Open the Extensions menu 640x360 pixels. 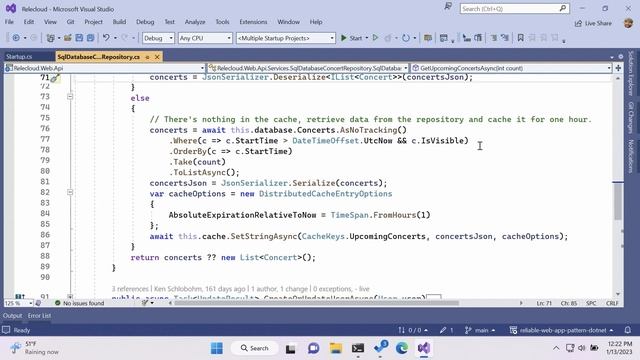[253, 22]
